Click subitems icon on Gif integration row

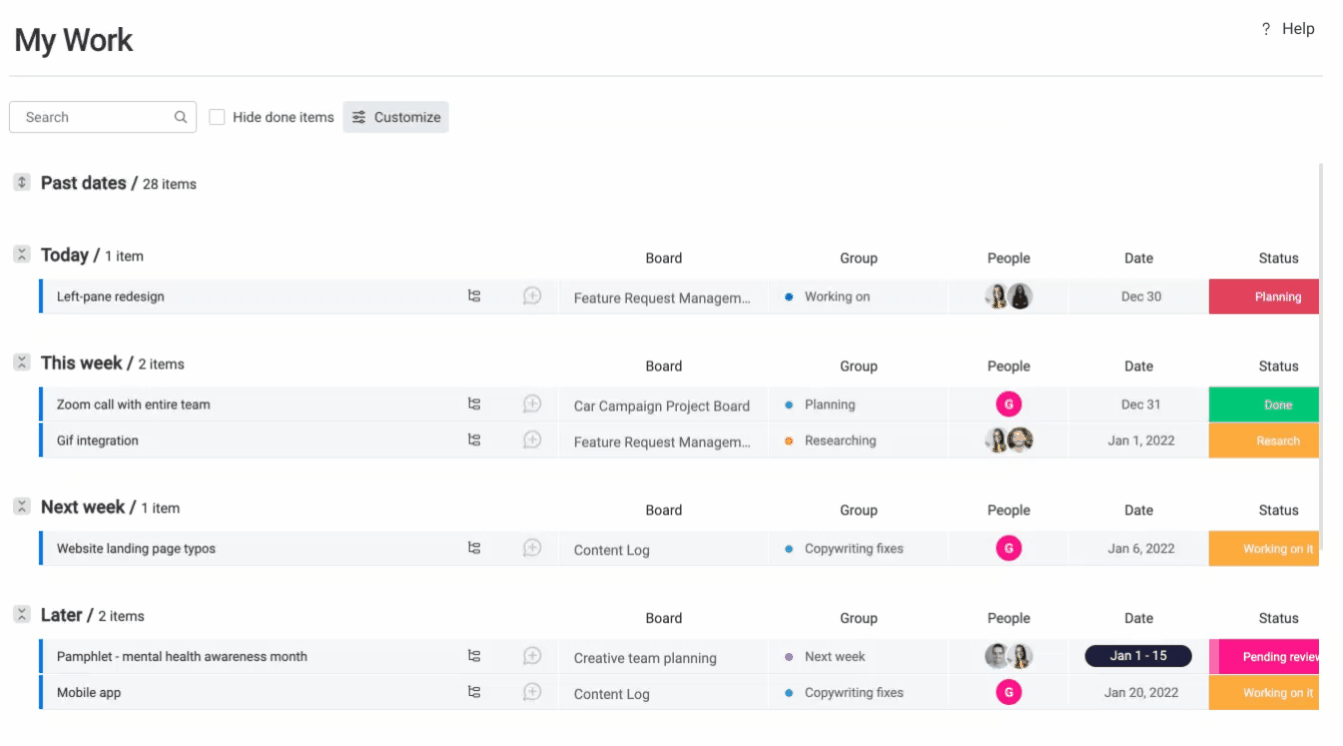pyautogui.click(x=474, y=440)
